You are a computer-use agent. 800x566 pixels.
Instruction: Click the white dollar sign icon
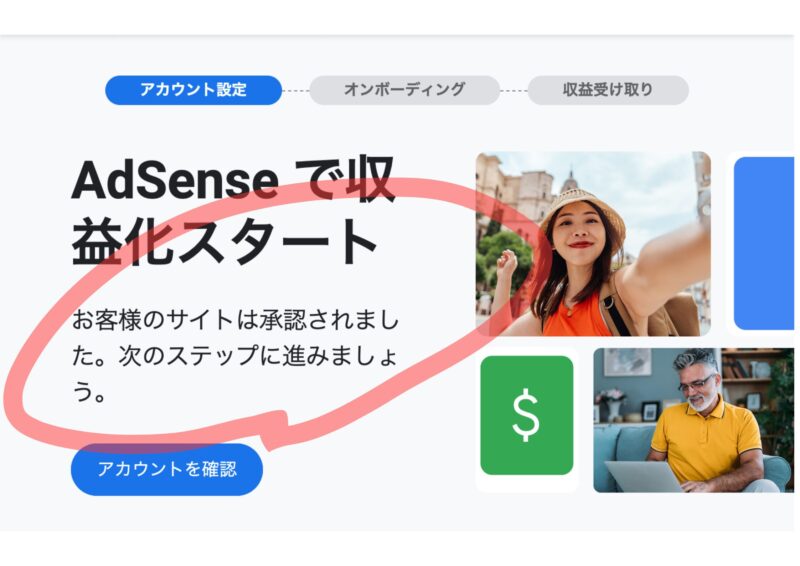(x=526, y=415)
